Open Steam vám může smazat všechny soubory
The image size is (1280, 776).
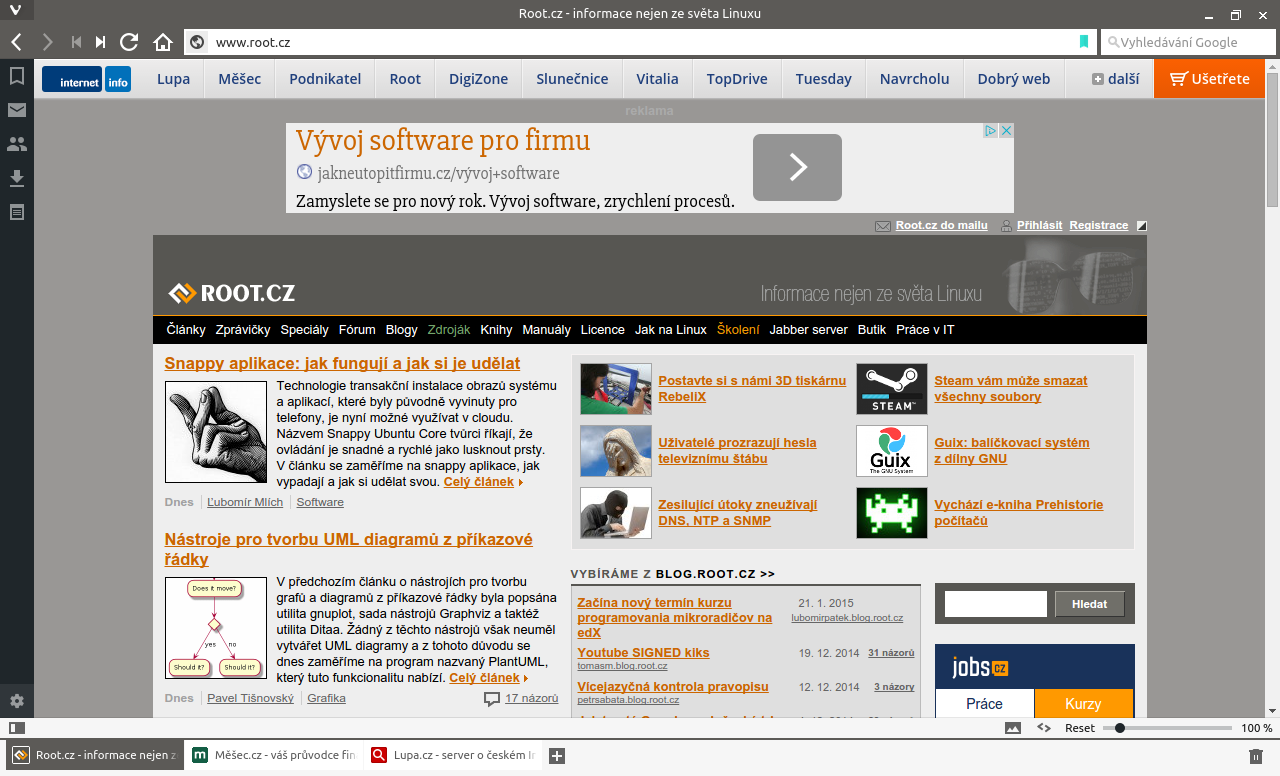pos(1011,389)
